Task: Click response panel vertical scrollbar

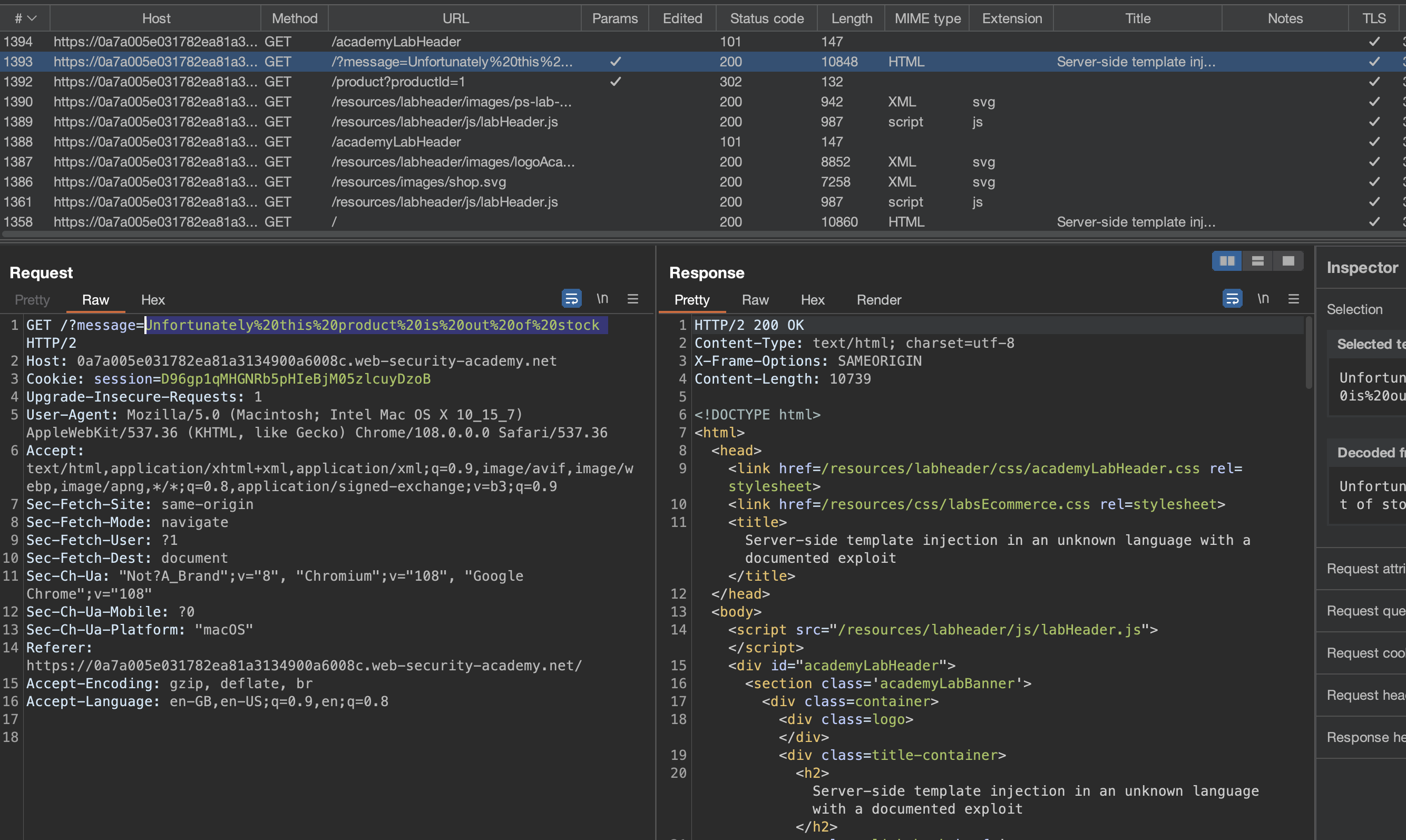Action: tap(1308, 354)
